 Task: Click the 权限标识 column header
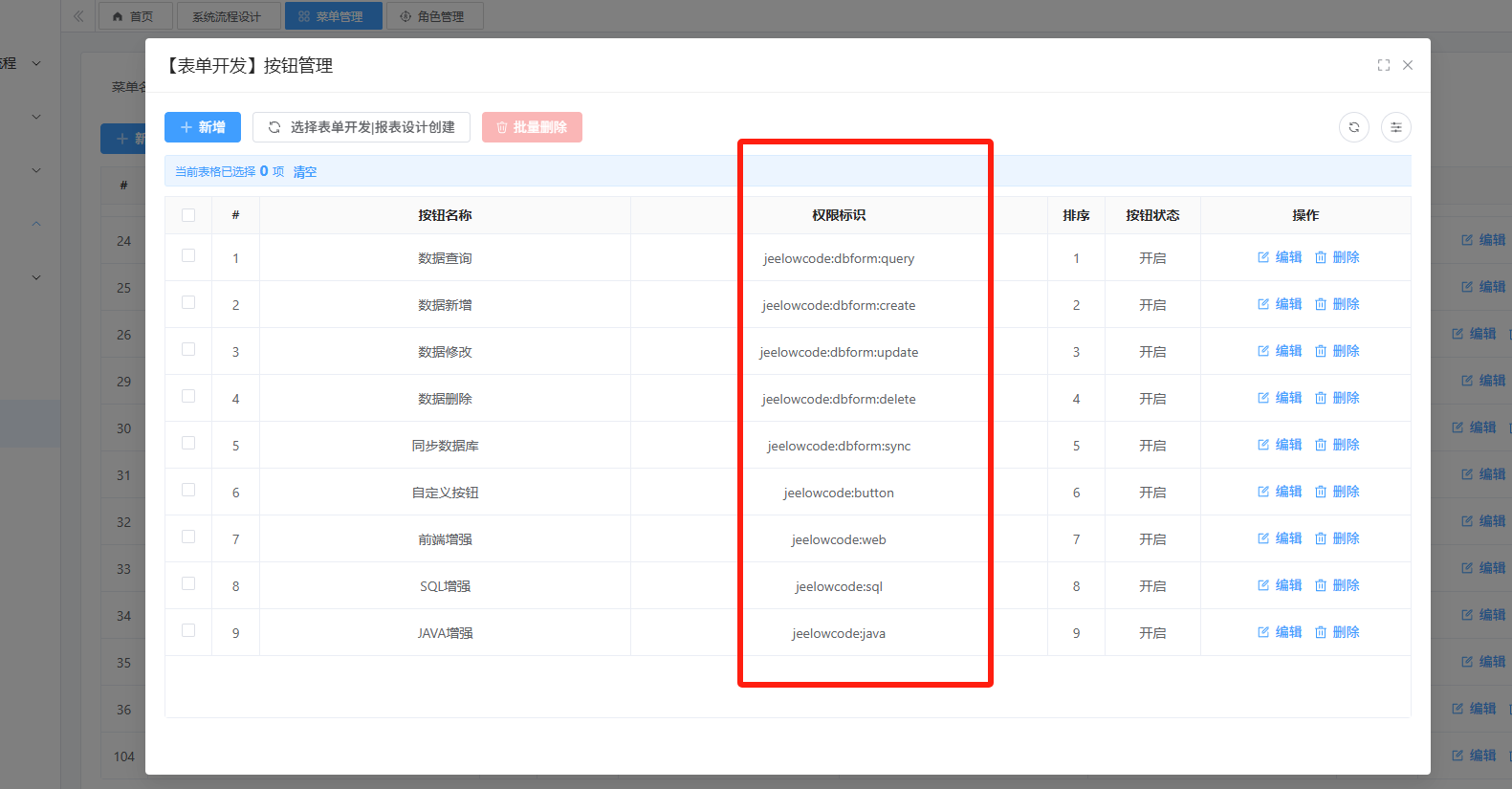839,215
